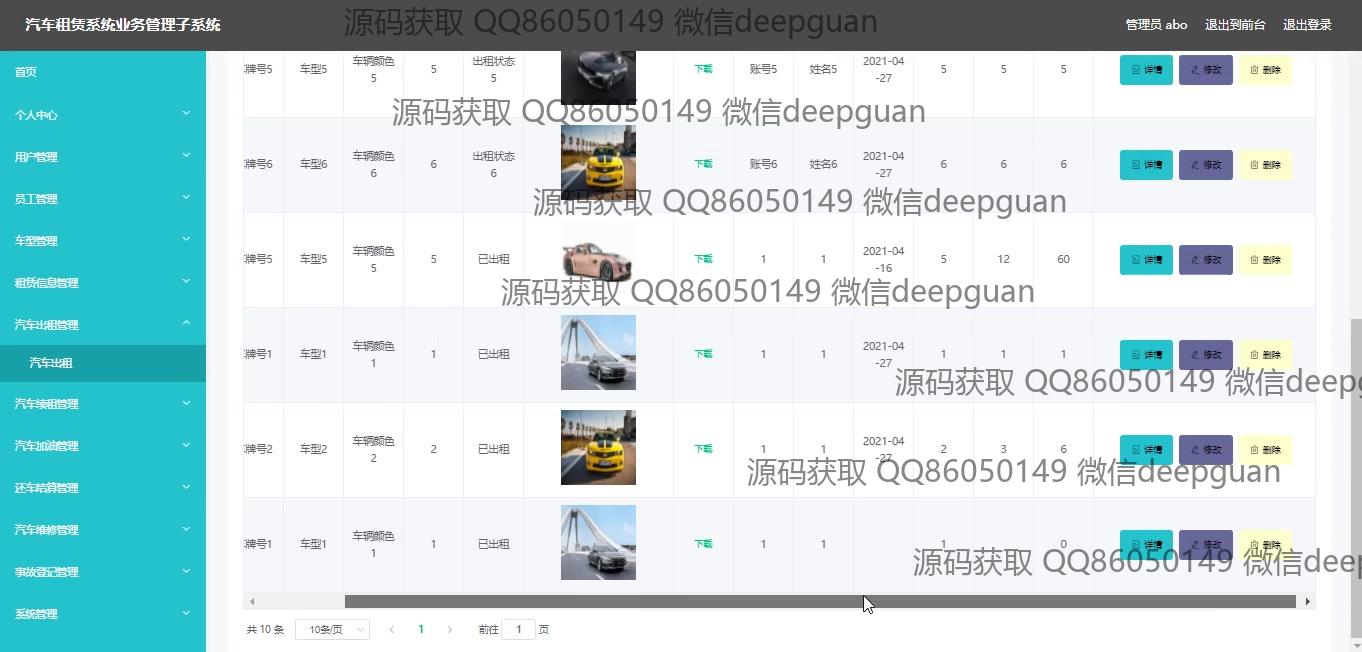
Task: Expand the 系统管理 sidebar menu
Action: (x=102, y=614)
